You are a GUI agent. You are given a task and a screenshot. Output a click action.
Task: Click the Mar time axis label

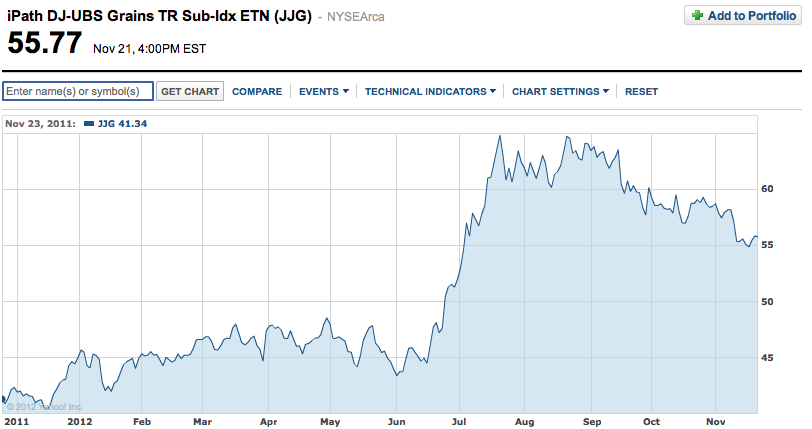pos(202,422)
